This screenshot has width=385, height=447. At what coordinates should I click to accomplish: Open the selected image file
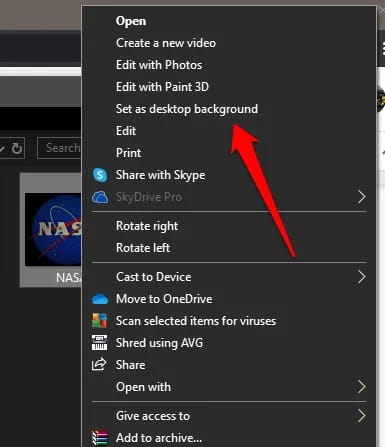tap(131, 21)
